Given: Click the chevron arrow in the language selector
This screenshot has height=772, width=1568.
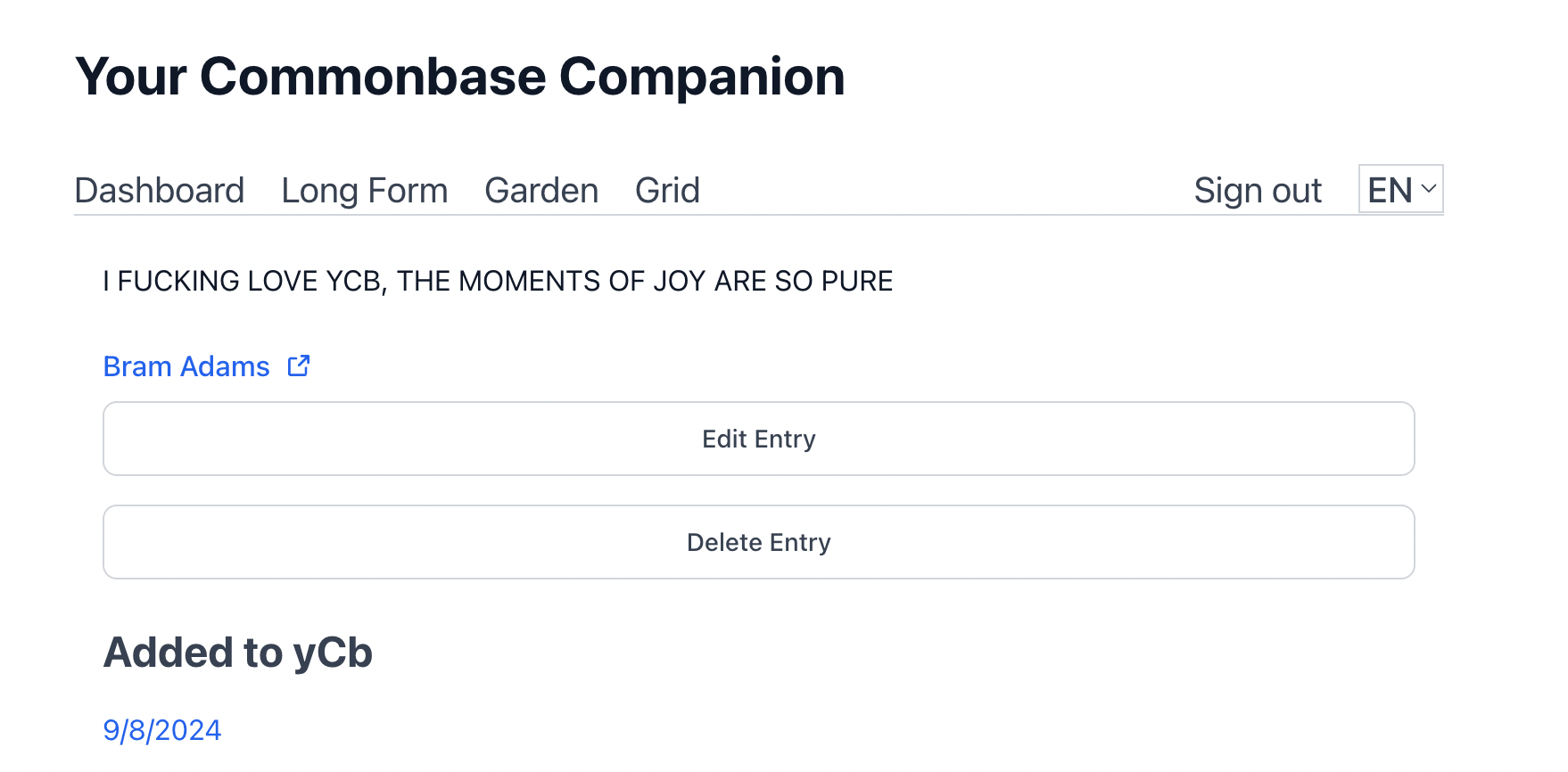Looking at the screenshot, I should click(x=1429, y=189).
